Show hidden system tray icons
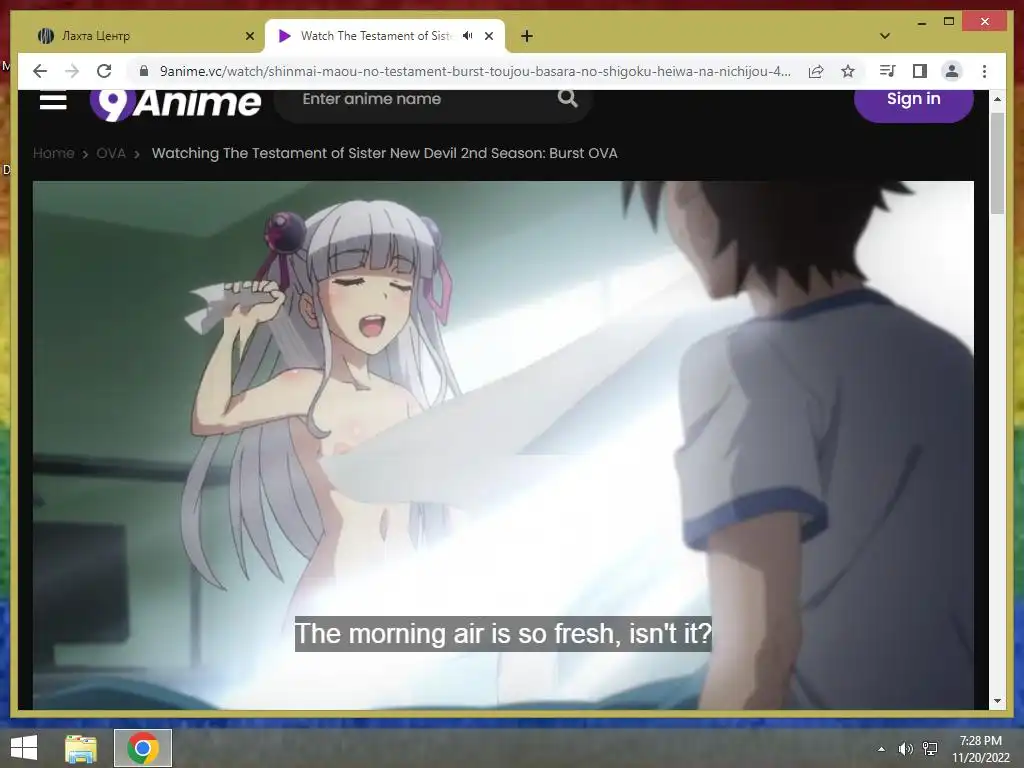Screen dimensions: 1024x768 tap(881, 749)
